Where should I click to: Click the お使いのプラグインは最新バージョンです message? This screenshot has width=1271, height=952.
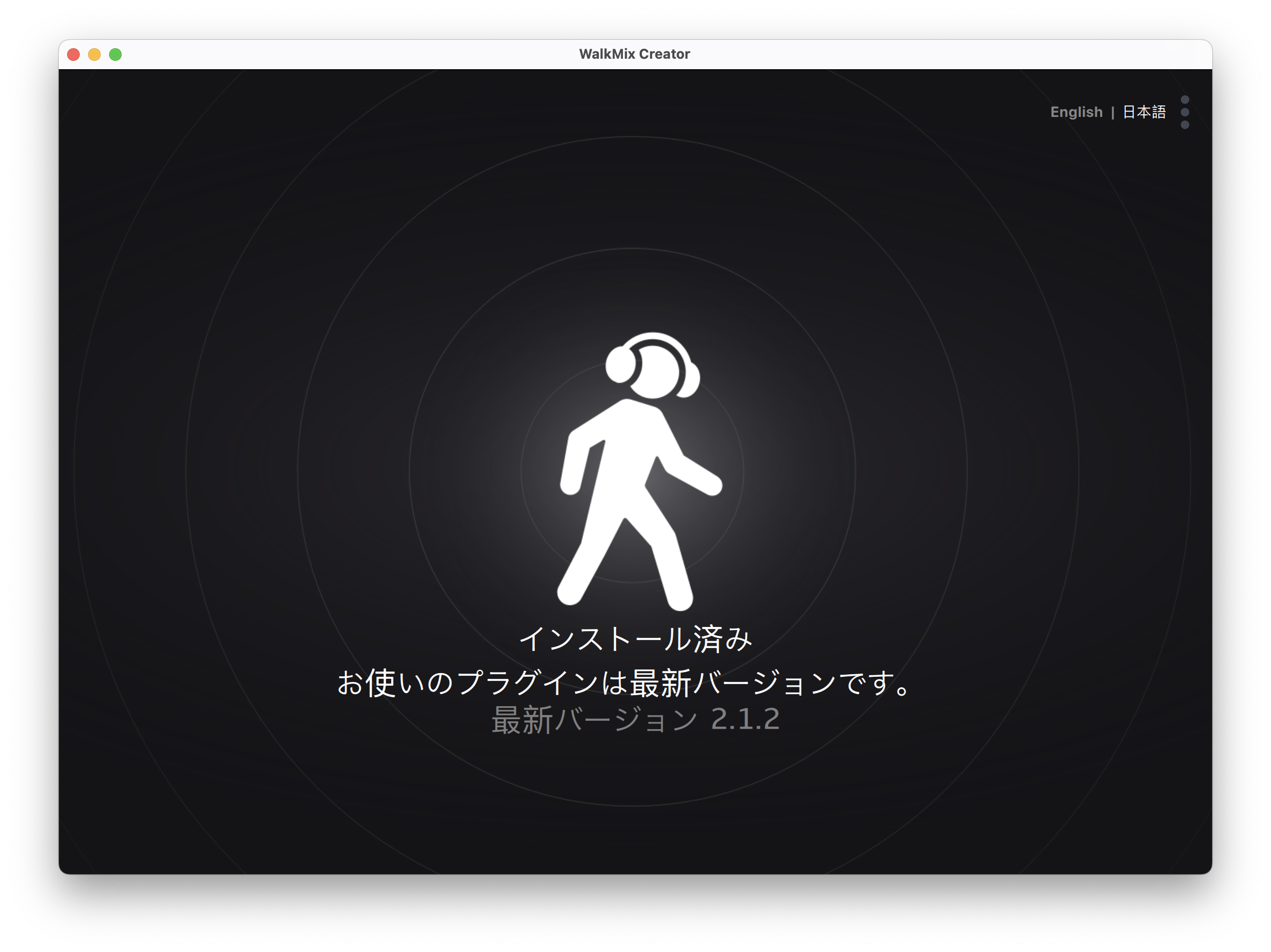pos(623,683)
